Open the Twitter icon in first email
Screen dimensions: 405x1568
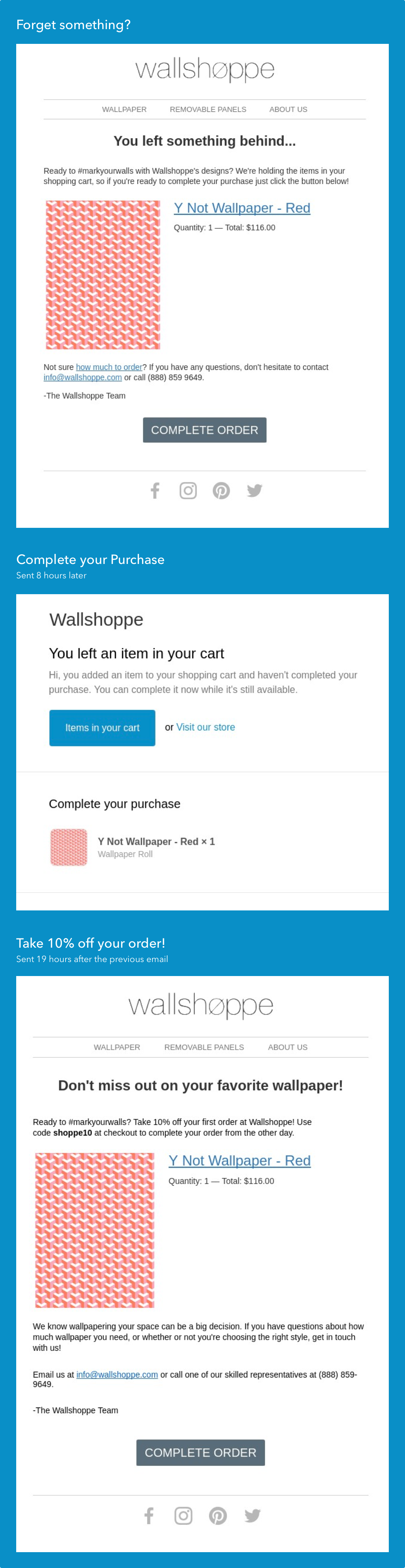[254, 491]
